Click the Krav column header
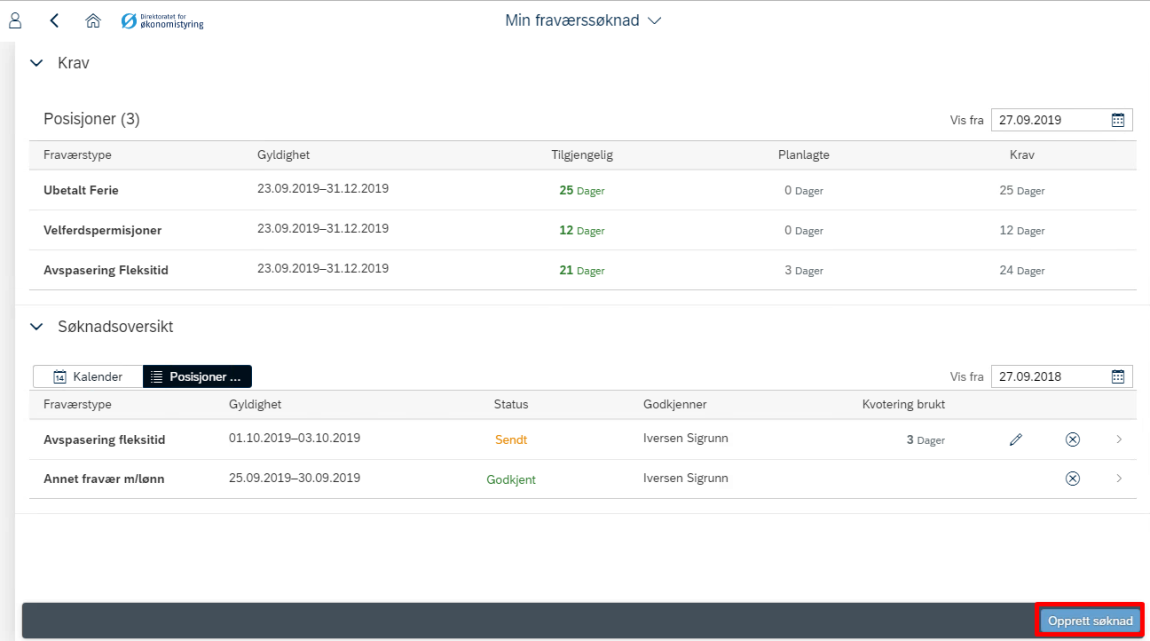 (x=1022, y=155)
